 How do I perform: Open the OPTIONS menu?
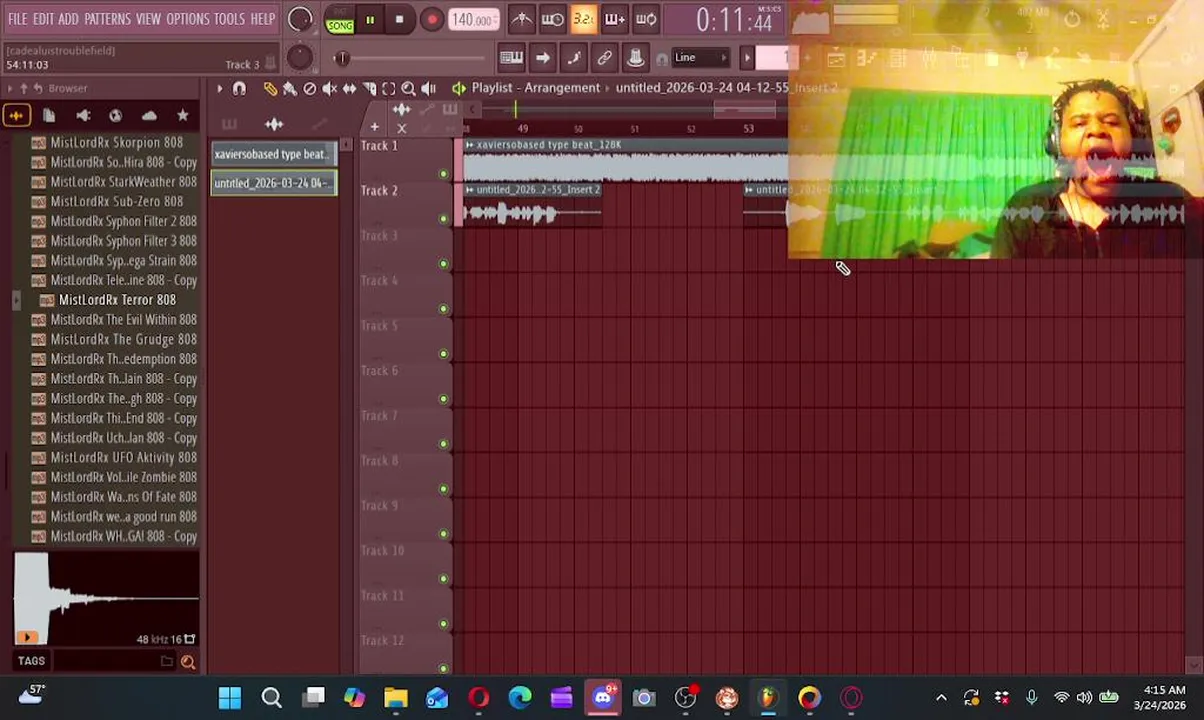[x=187, y=19]
